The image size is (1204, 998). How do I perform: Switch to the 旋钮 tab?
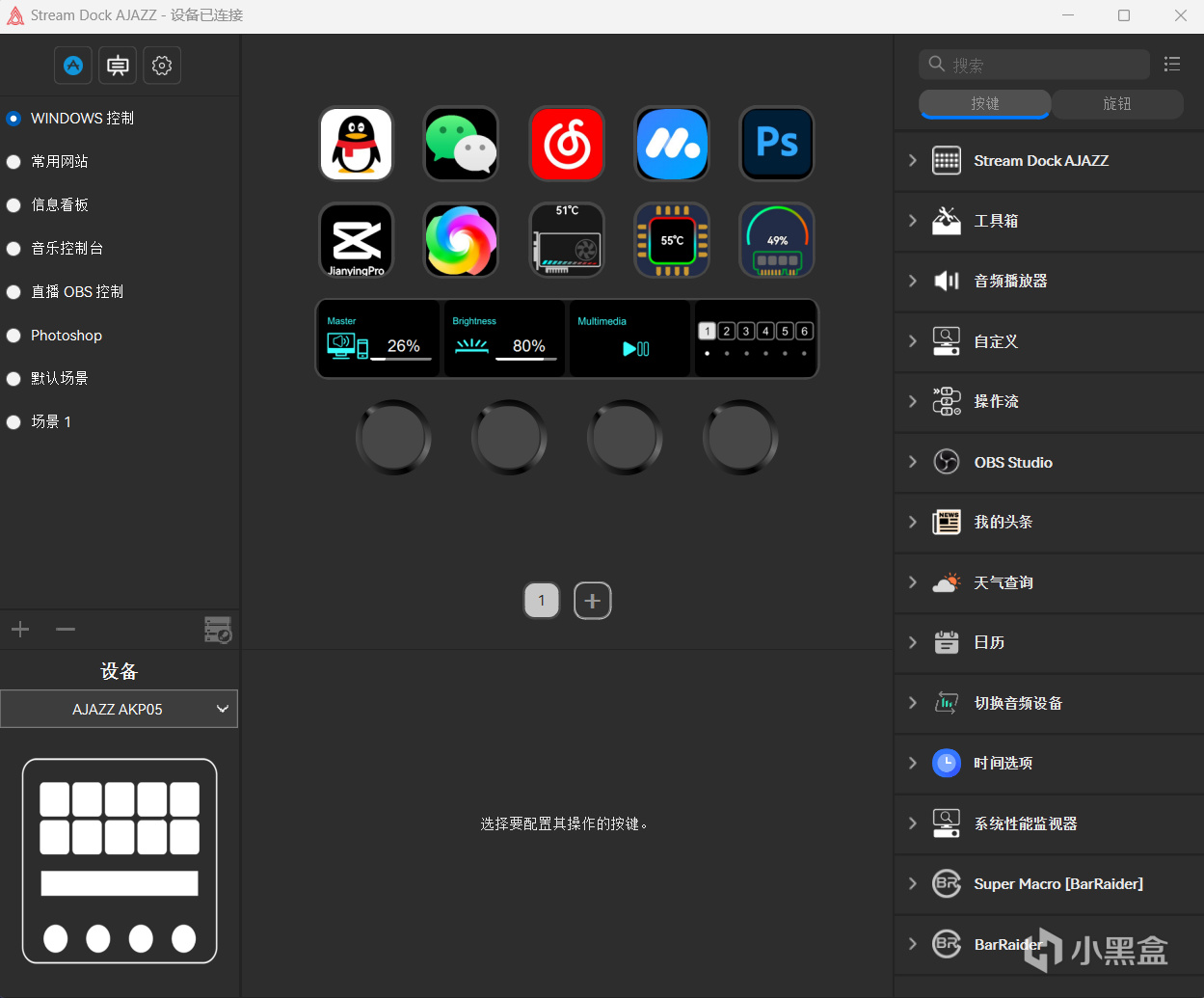[x=1117, y=103]
